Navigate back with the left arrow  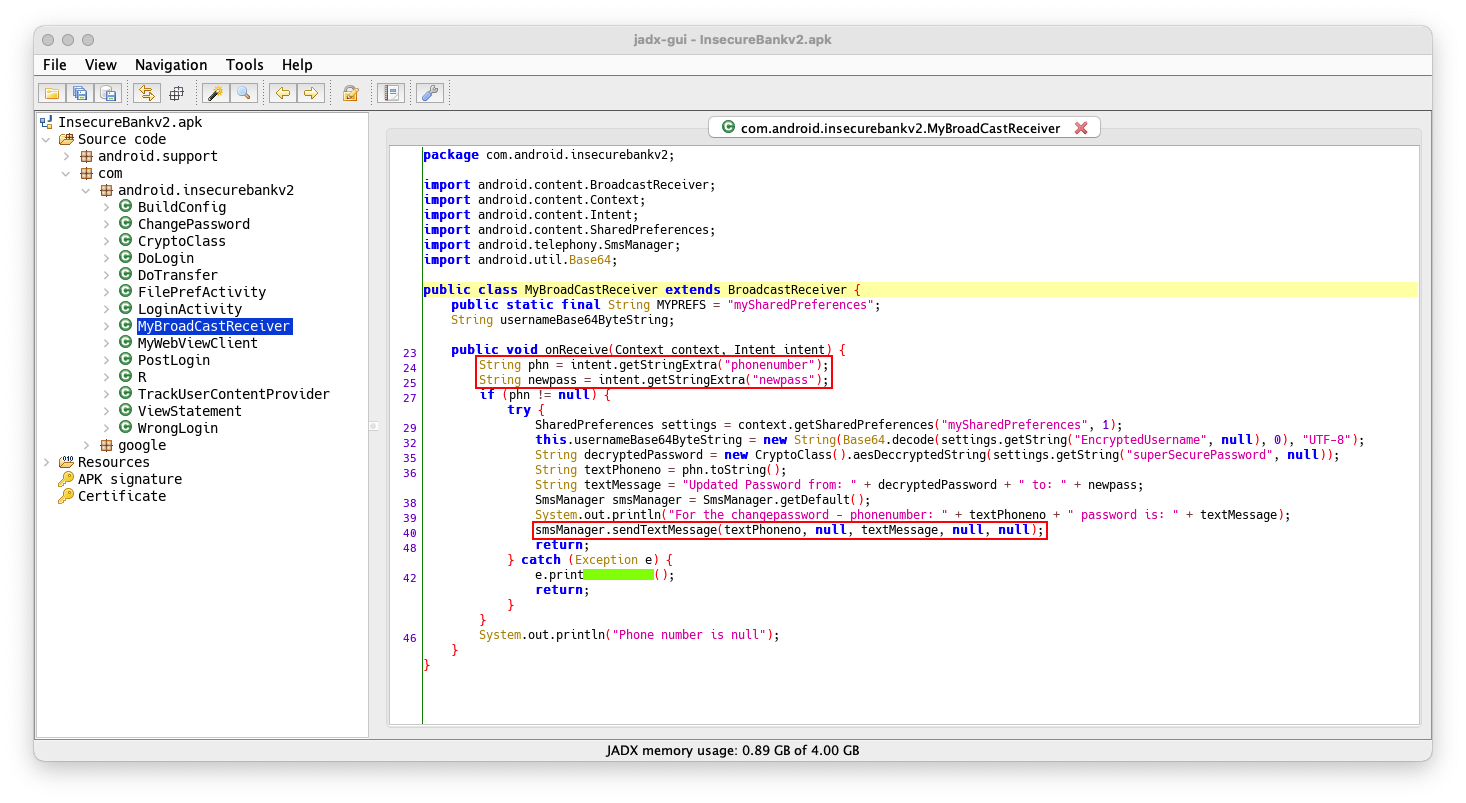click(282, 93)
